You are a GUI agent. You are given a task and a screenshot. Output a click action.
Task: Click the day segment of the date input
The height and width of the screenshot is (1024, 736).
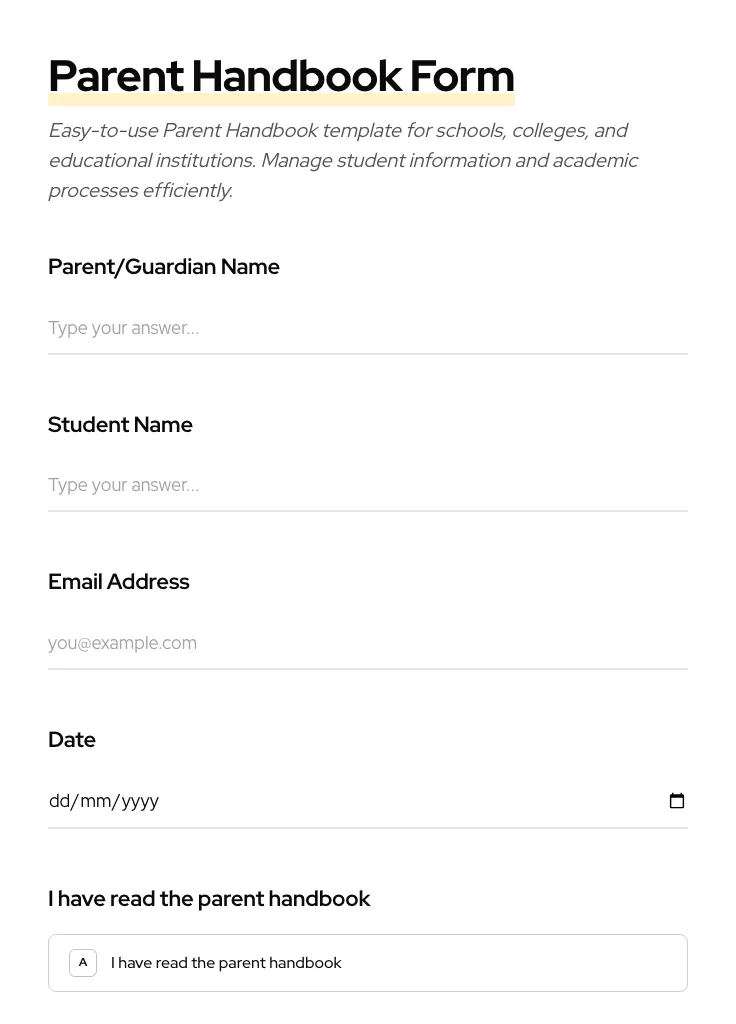pos(60,801)
